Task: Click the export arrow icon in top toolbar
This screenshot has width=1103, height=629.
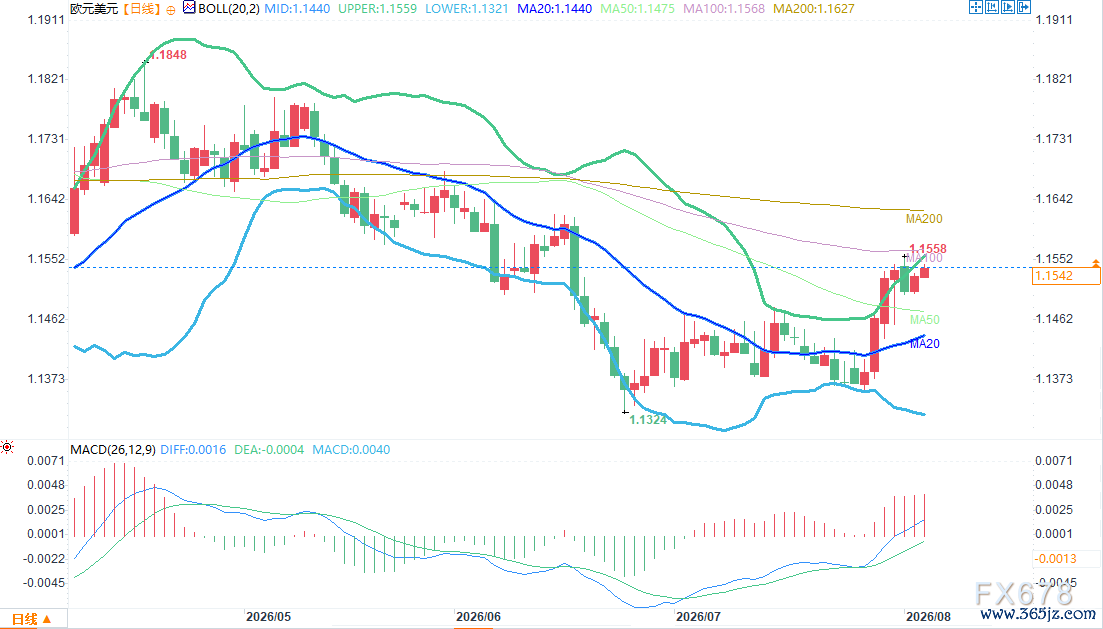Action: (1024, 8)
